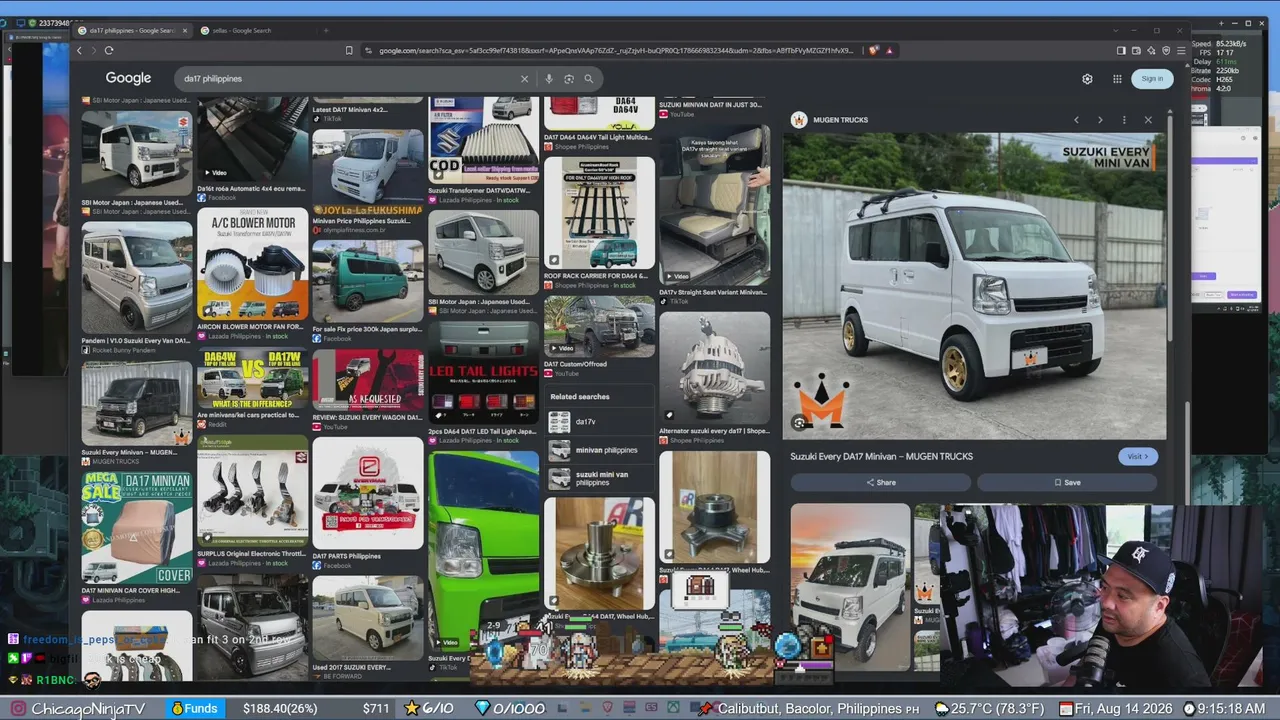The image size is (1280, 720).
Task: Start voice search via microphone icon
Action: click(x=549, y=79)
